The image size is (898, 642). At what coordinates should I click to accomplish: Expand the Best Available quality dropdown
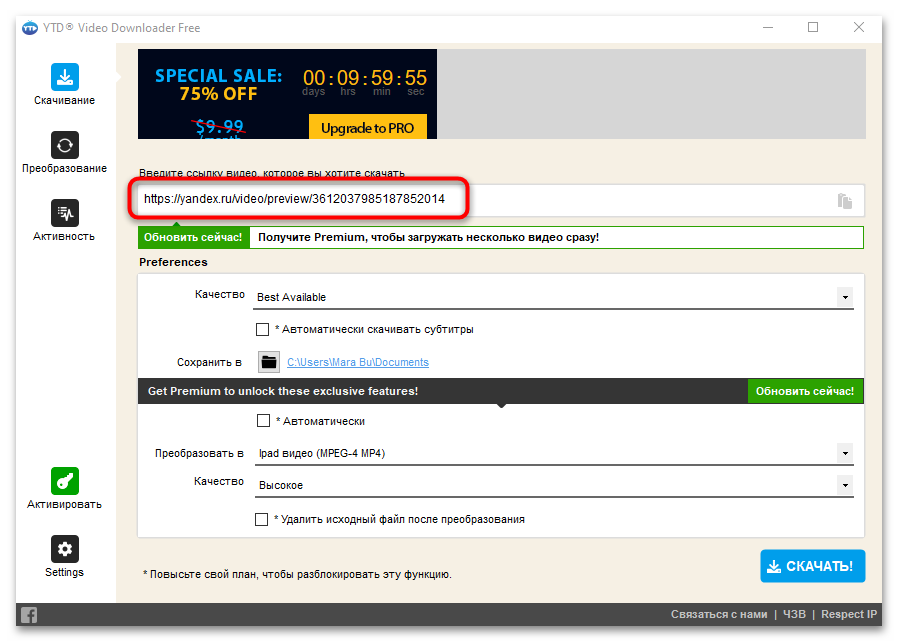point(845,297)
